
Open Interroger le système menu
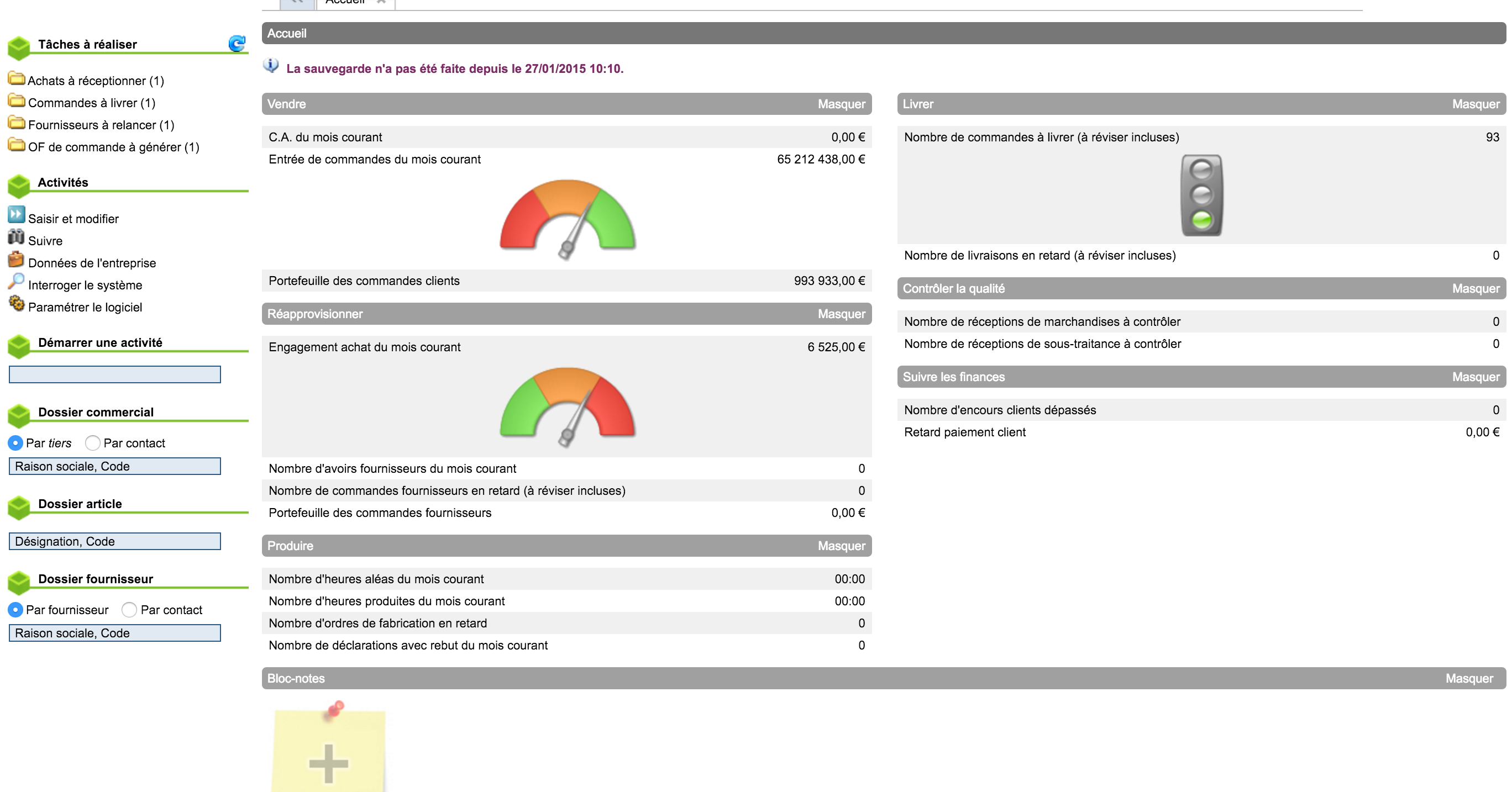click(x=85, y=285)
